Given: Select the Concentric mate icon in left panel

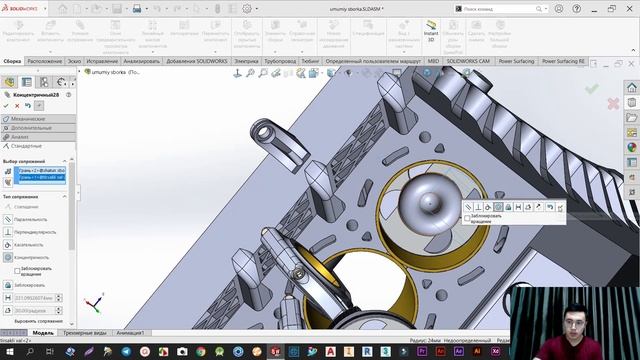Looking at the screenshot, I should click(8, 258).
